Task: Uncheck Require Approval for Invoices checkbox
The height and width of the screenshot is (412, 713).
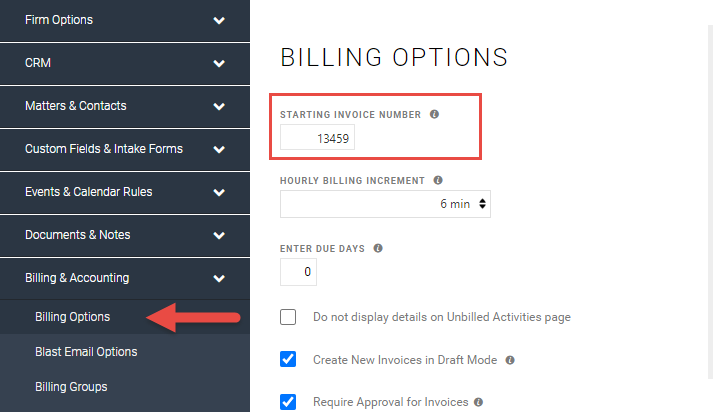Action: pyautogui.click(x=288, y=402)
